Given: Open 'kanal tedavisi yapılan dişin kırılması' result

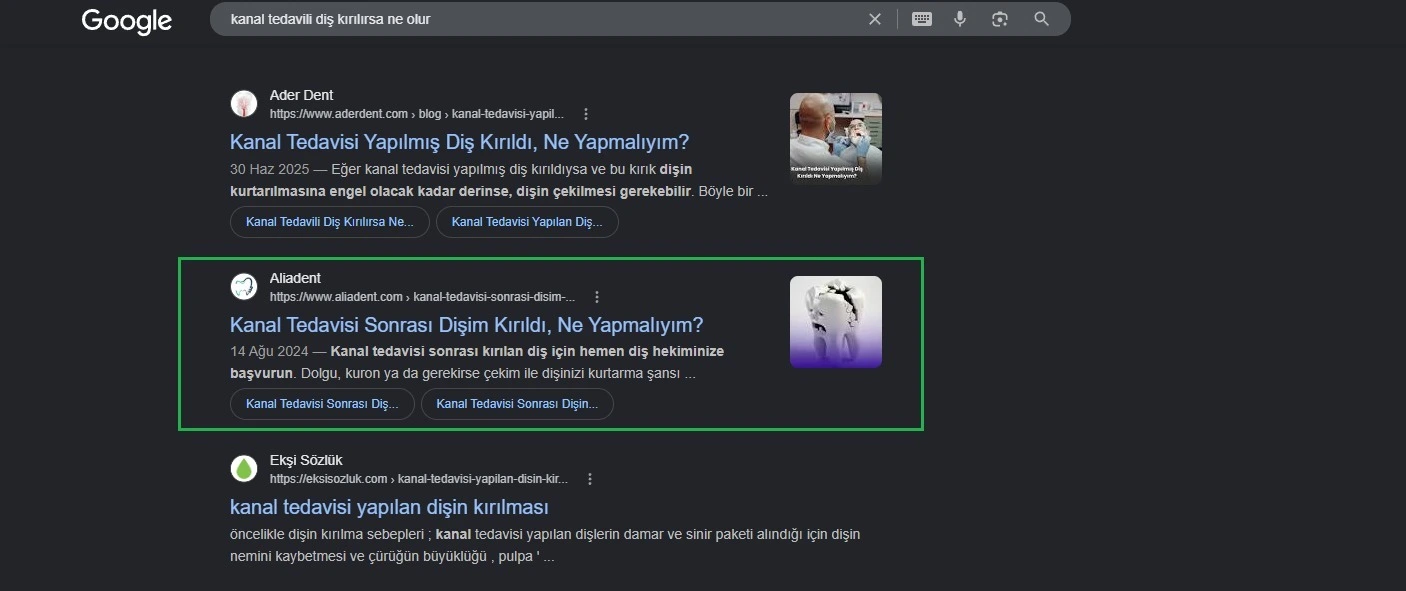Looking at the screenshot, I should (x=389, y=507).
